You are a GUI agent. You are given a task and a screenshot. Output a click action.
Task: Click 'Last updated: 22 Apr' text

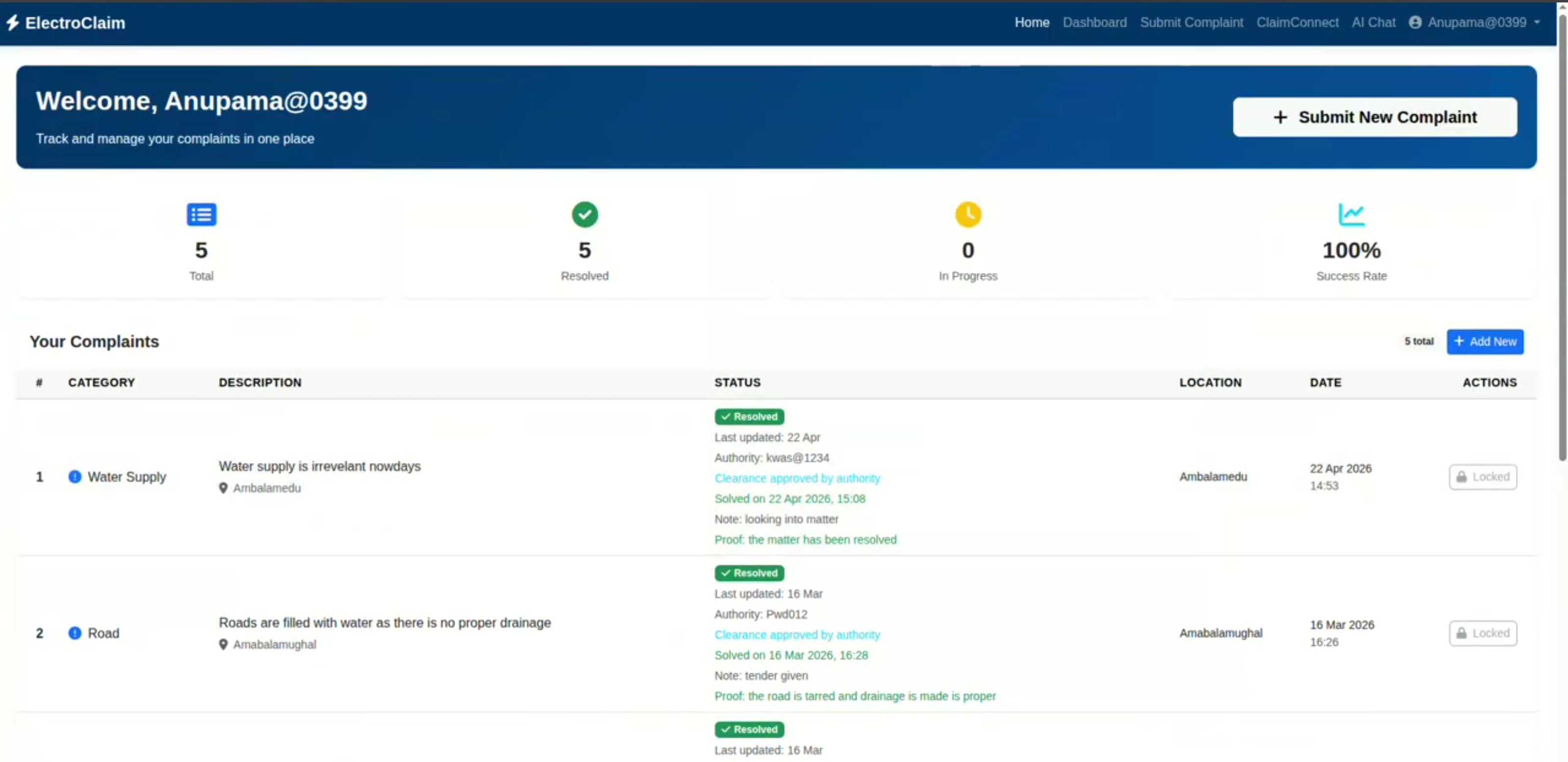[x=767, y=437]
